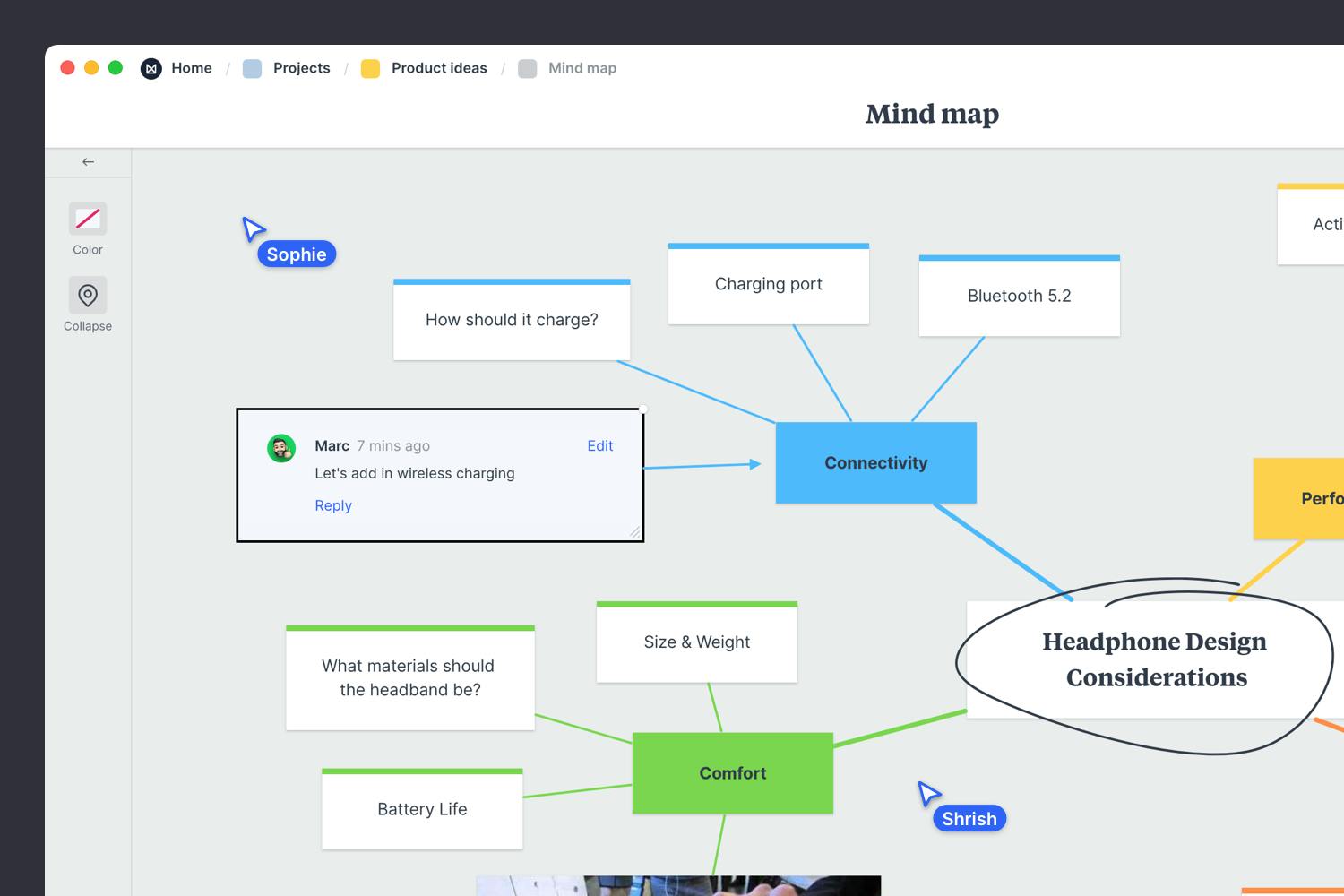Image resolution: width=1344 pixels, height=896 pixels.
Task: Click Edit on Marc's wireless charging comment
Action: [599, 445]
